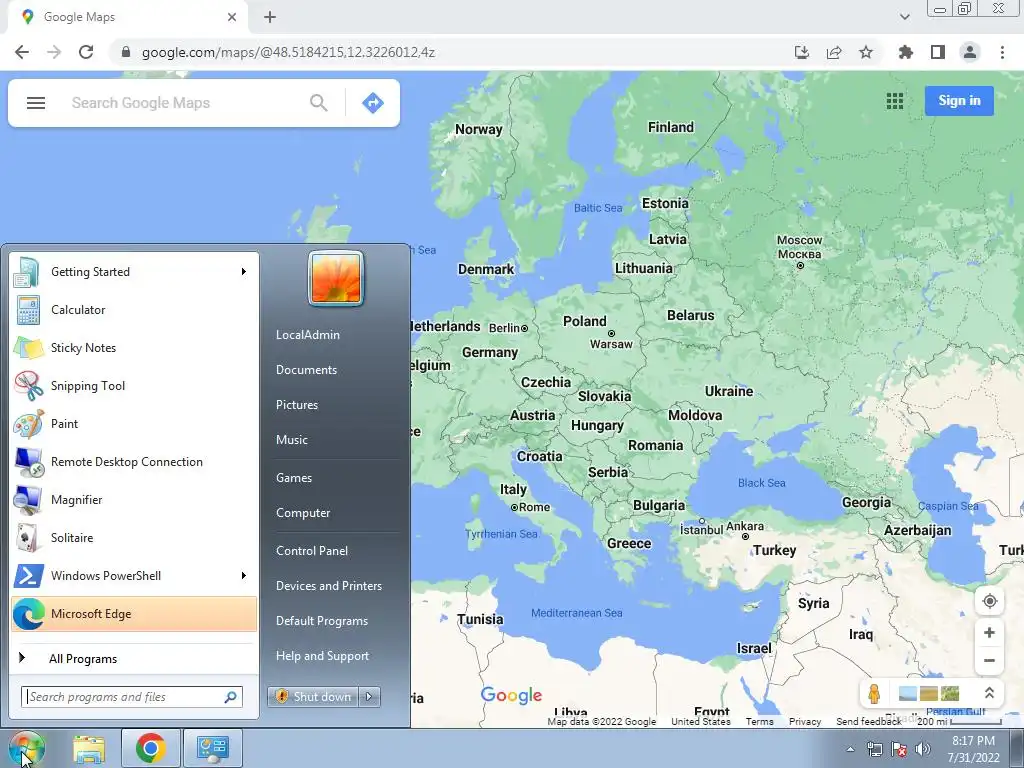
Task: Open Pictures from Start menu
Action: (296, 405)
